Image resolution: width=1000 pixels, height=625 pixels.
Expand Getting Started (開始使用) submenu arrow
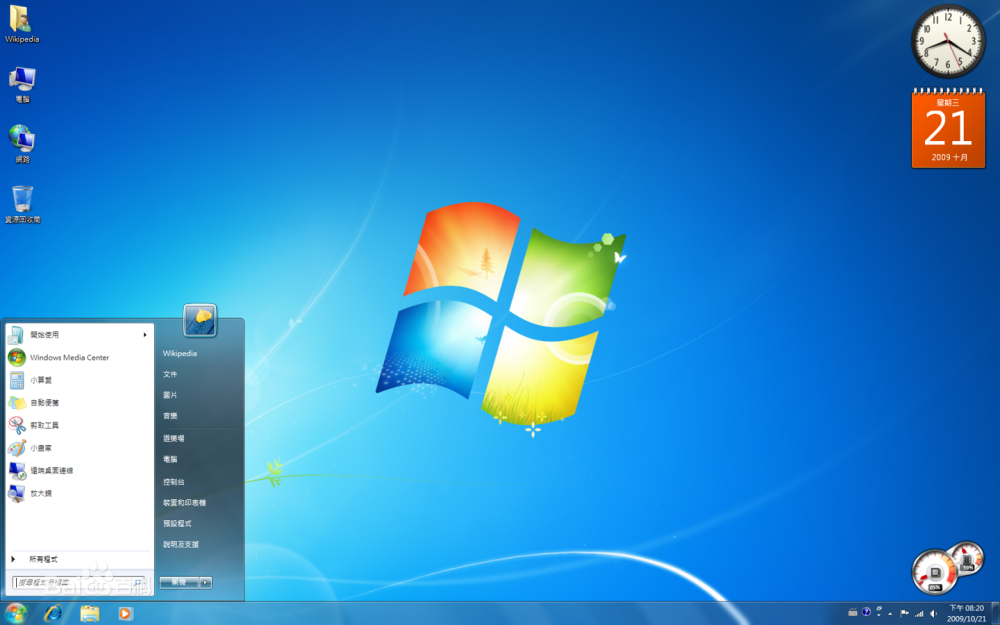[x=145, y=335]
